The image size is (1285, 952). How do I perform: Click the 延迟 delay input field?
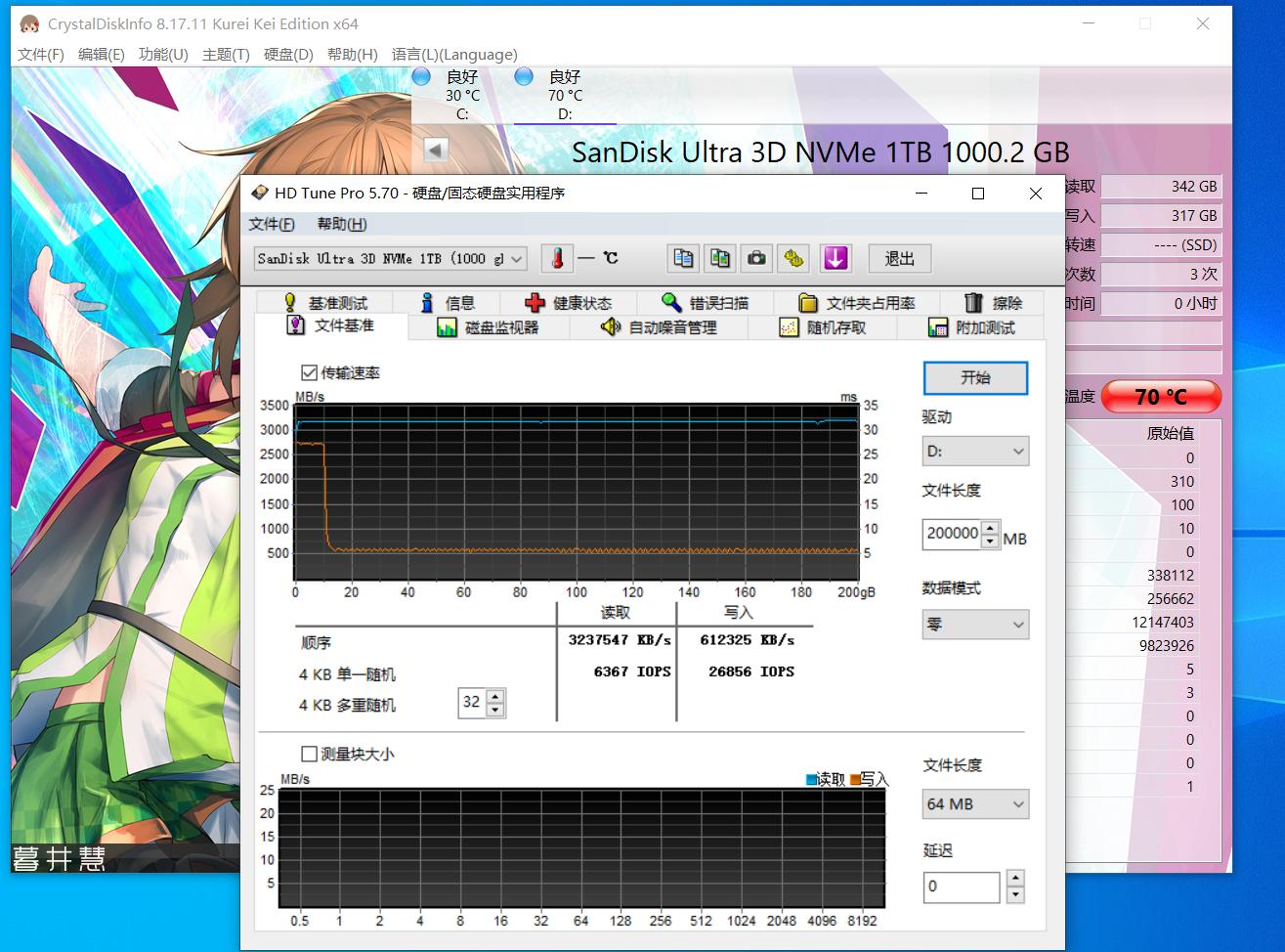click(x=961, y=887)
